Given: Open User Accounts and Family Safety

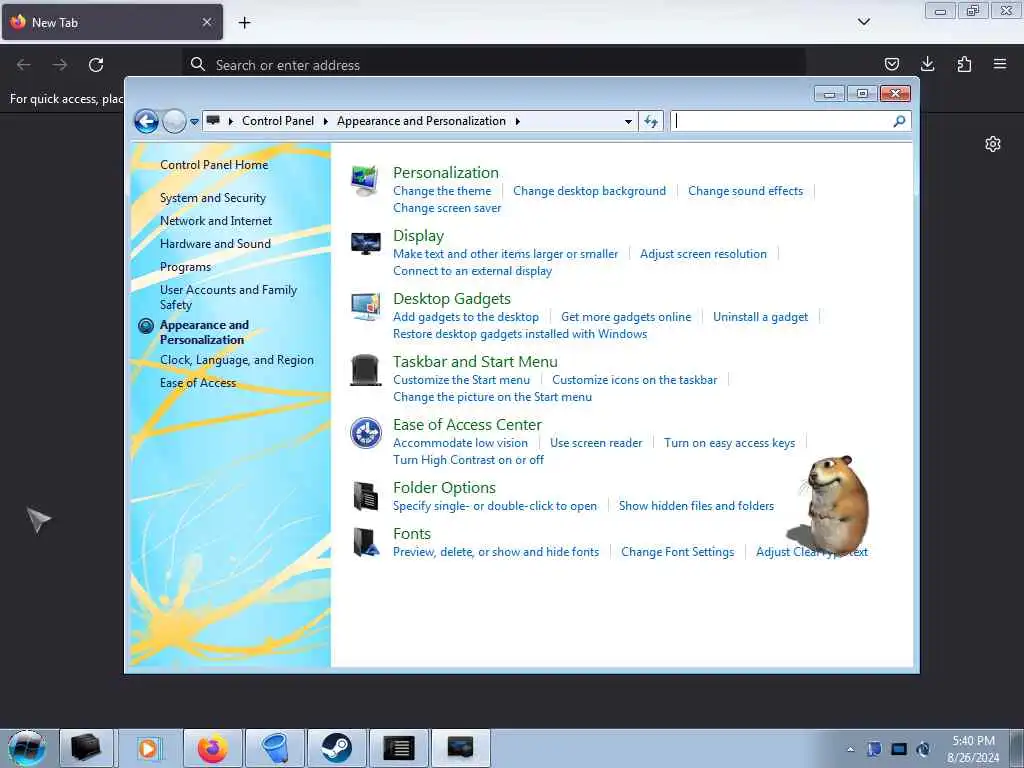Looking at the screenshot, I should point(229,297).
